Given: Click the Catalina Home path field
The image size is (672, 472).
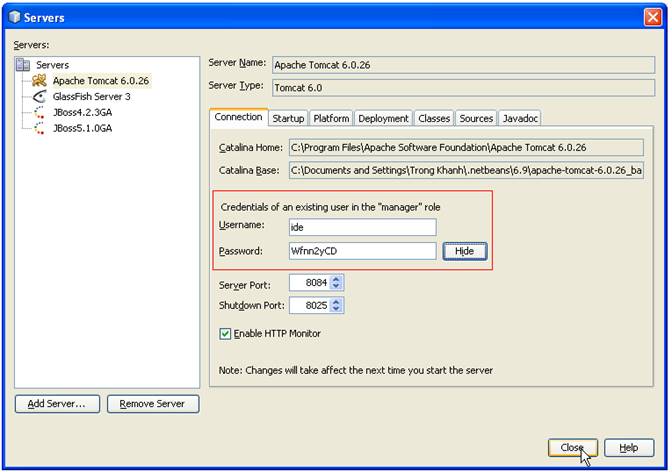Looking at the screenshot, I should 466,147.
